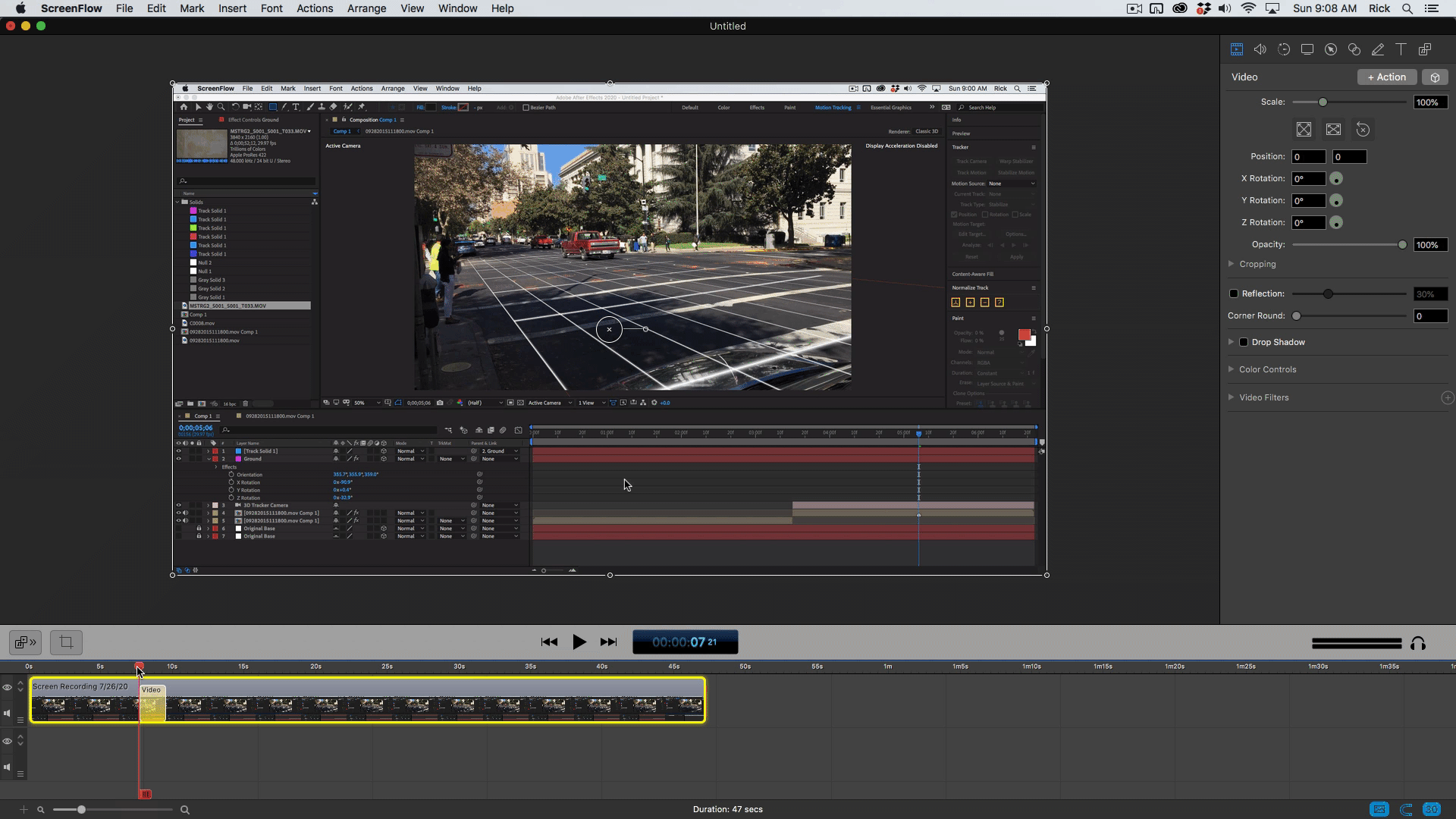Click the Opacity slider handle

[1401, 245]
